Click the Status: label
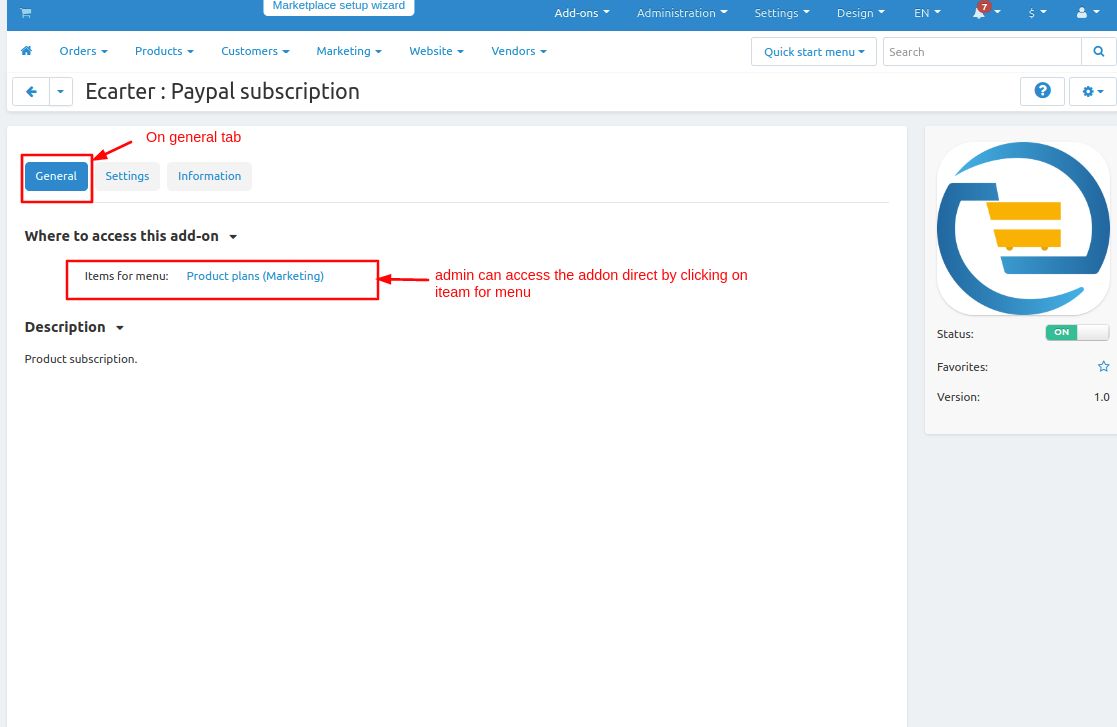1117x727 pixels. pos(955,334)
